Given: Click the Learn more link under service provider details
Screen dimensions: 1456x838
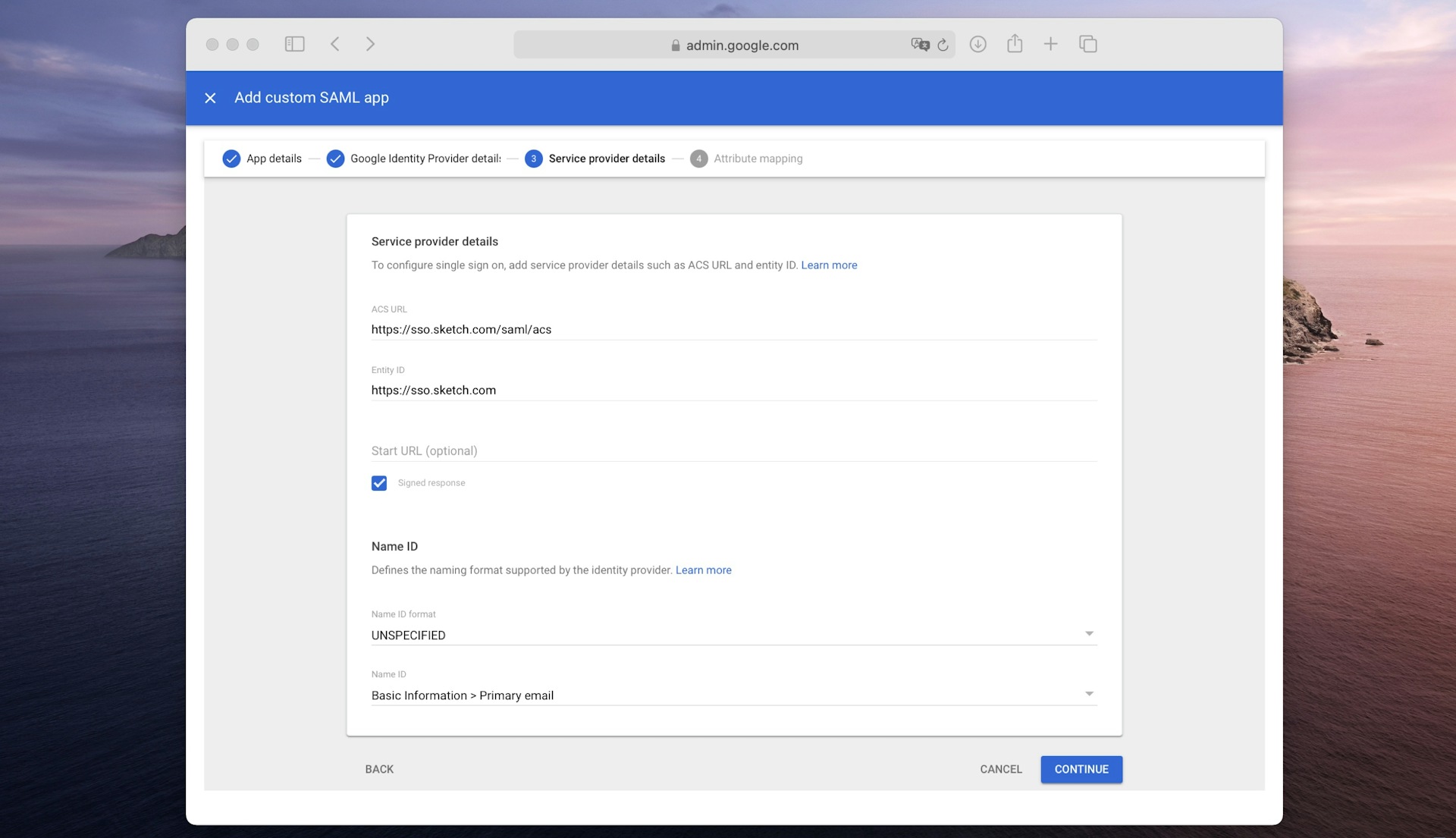Looking at the screenshot, I should click(x=828, y=264).
